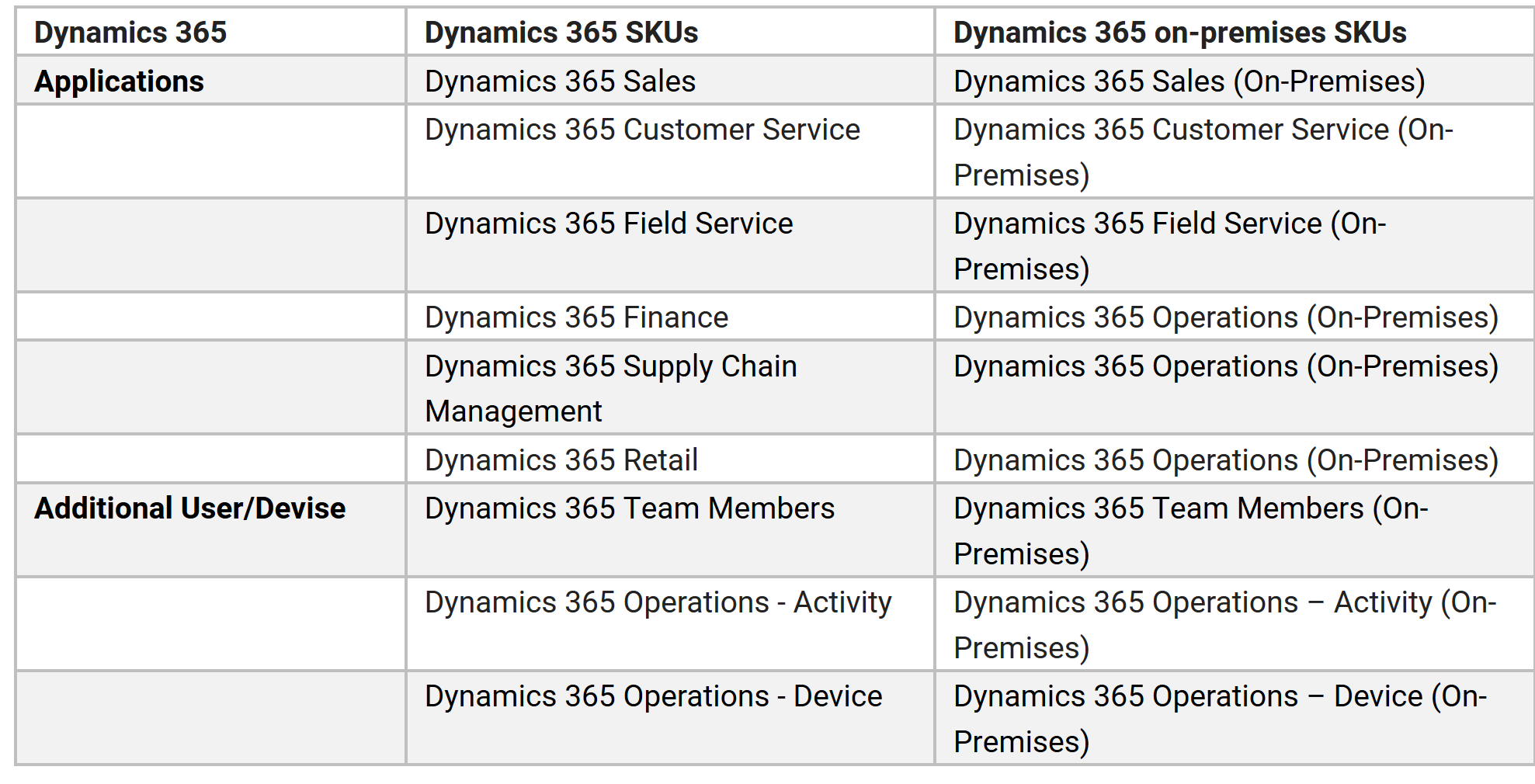Select the "Dynamics 365 Field Service" SKU cell
The width and height of the screenshot is (1535, 784).
click(x=609, y=224)
